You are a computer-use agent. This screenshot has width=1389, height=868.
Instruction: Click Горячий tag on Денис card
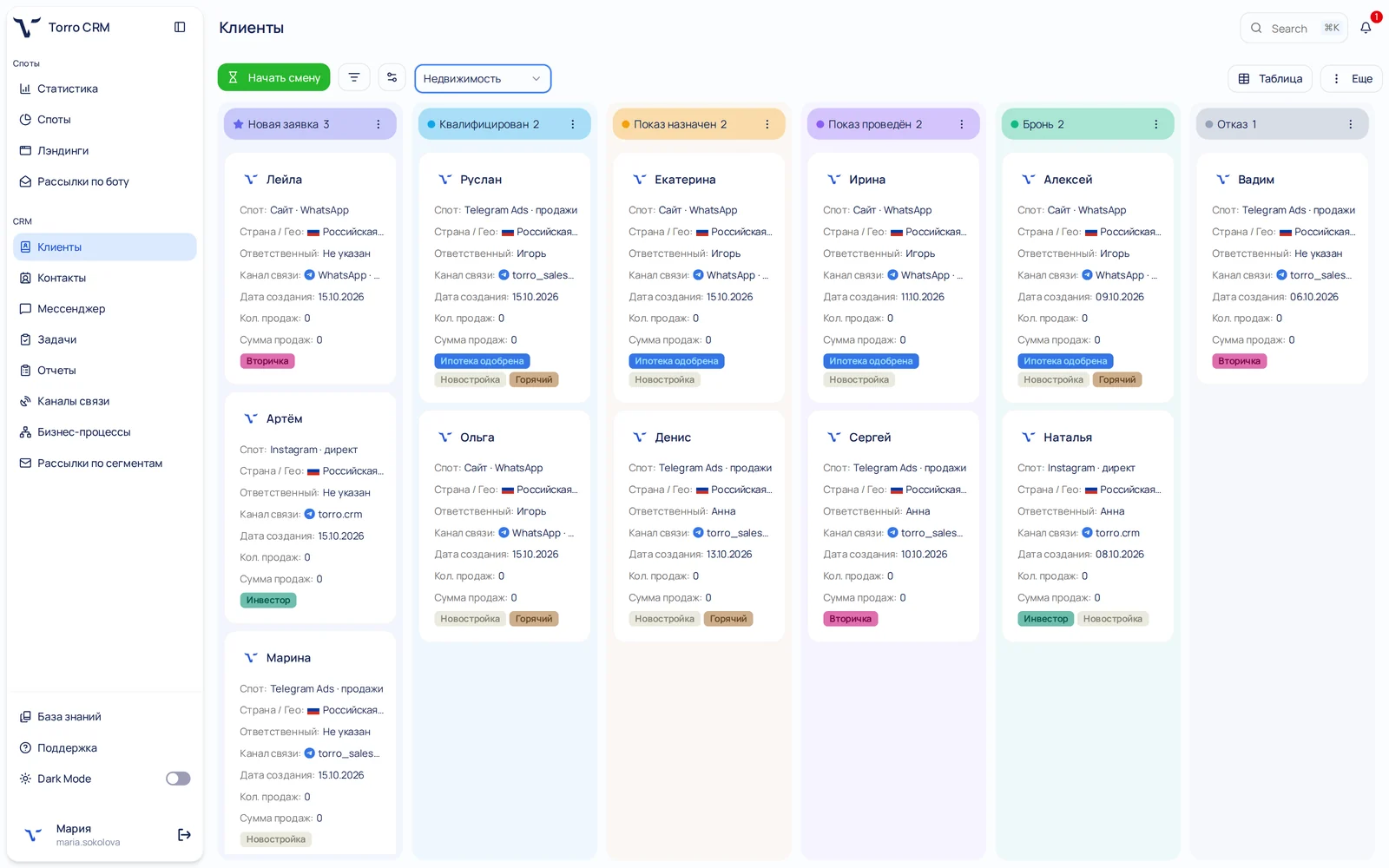[728, 619]
